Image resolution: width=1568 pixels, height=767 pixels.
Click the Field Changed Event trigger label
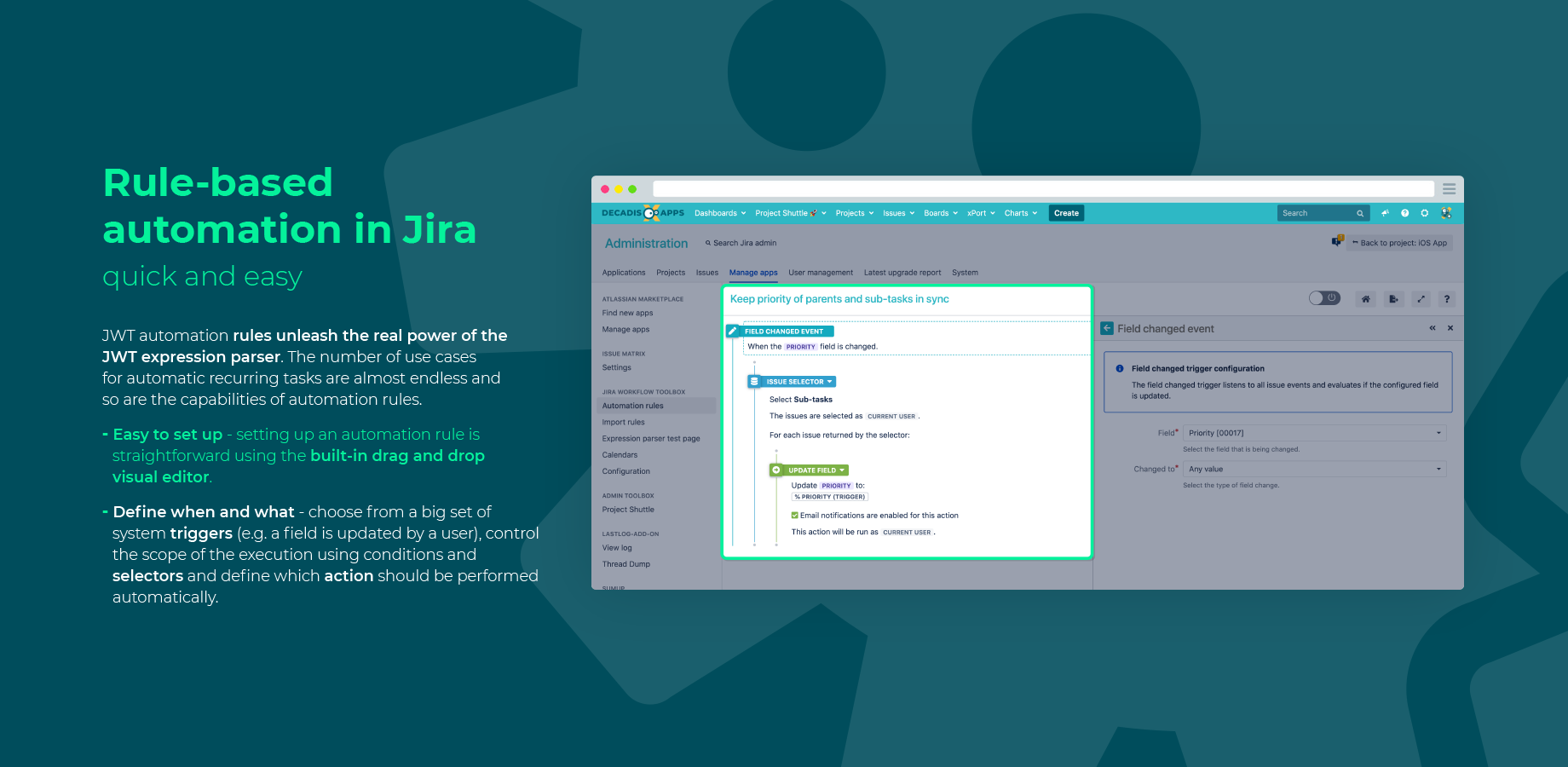point(784,332)
